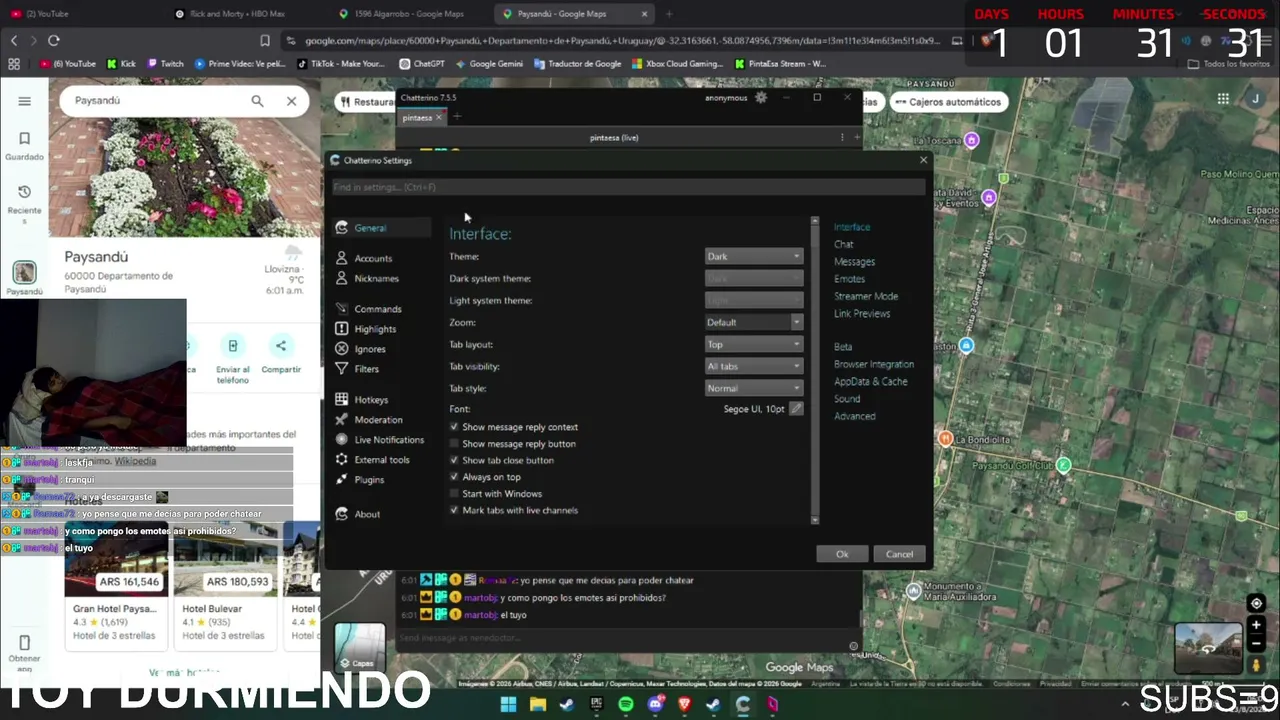1280x720 pixels.
Task: Open the Tab layout dropdown
Action: (x=754, y=345)
